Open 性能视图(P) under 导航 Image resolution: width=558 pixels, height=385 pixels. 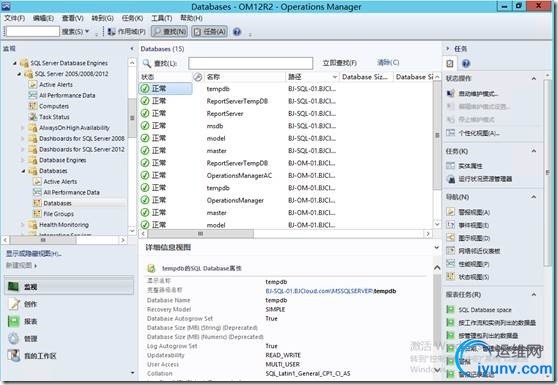(468, 264)
